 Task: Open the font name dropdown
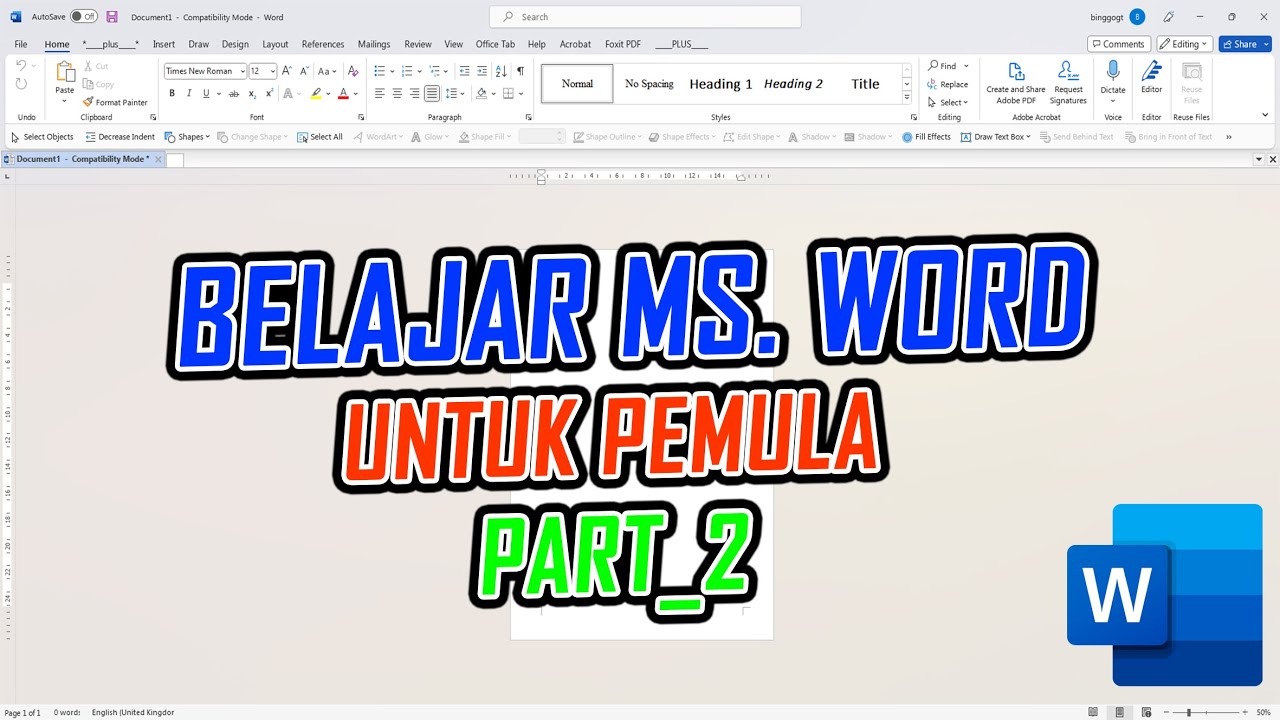pos(242,71)
